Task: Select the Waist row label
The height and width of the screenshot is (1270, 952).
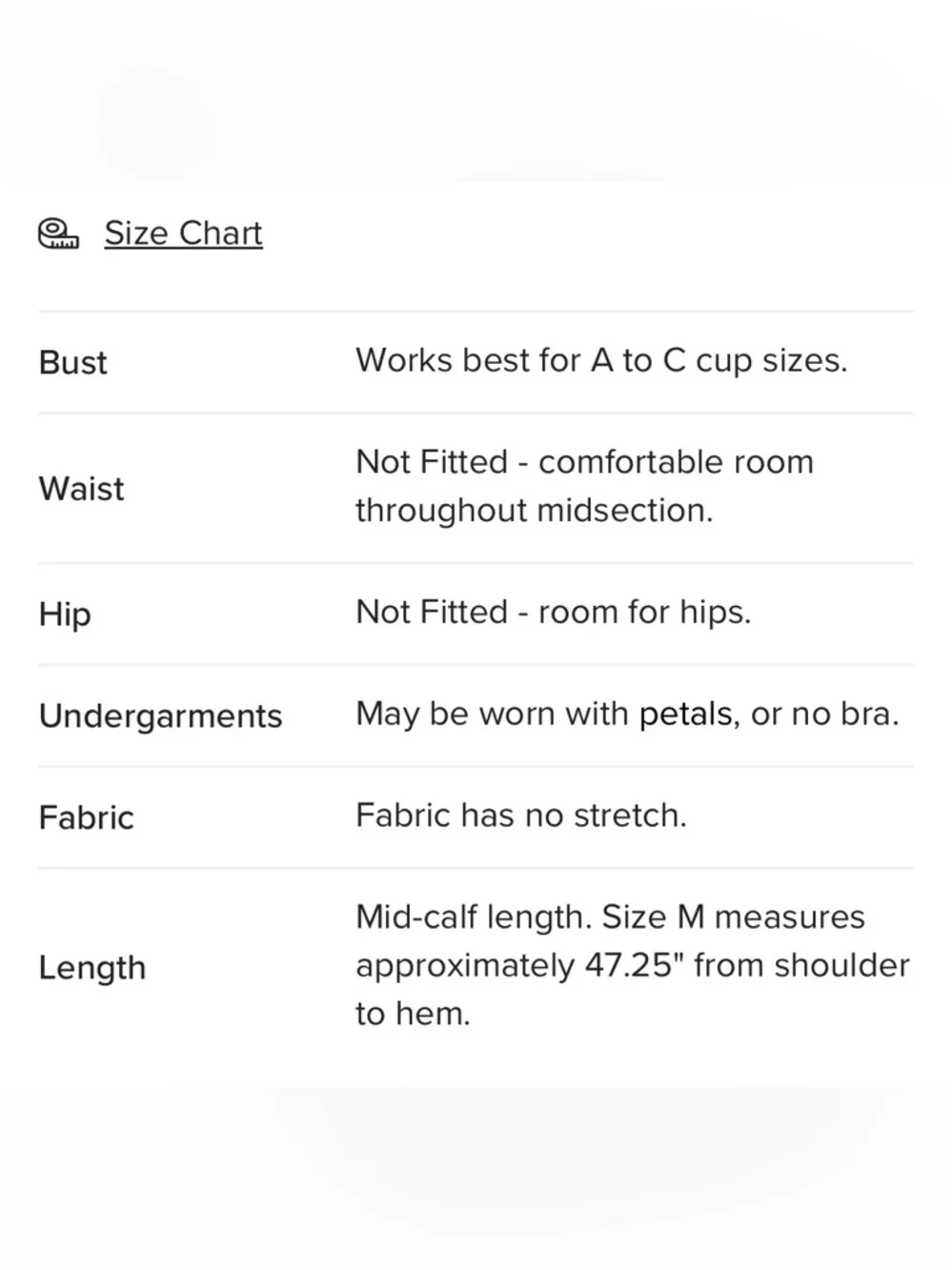Action: 81,489
